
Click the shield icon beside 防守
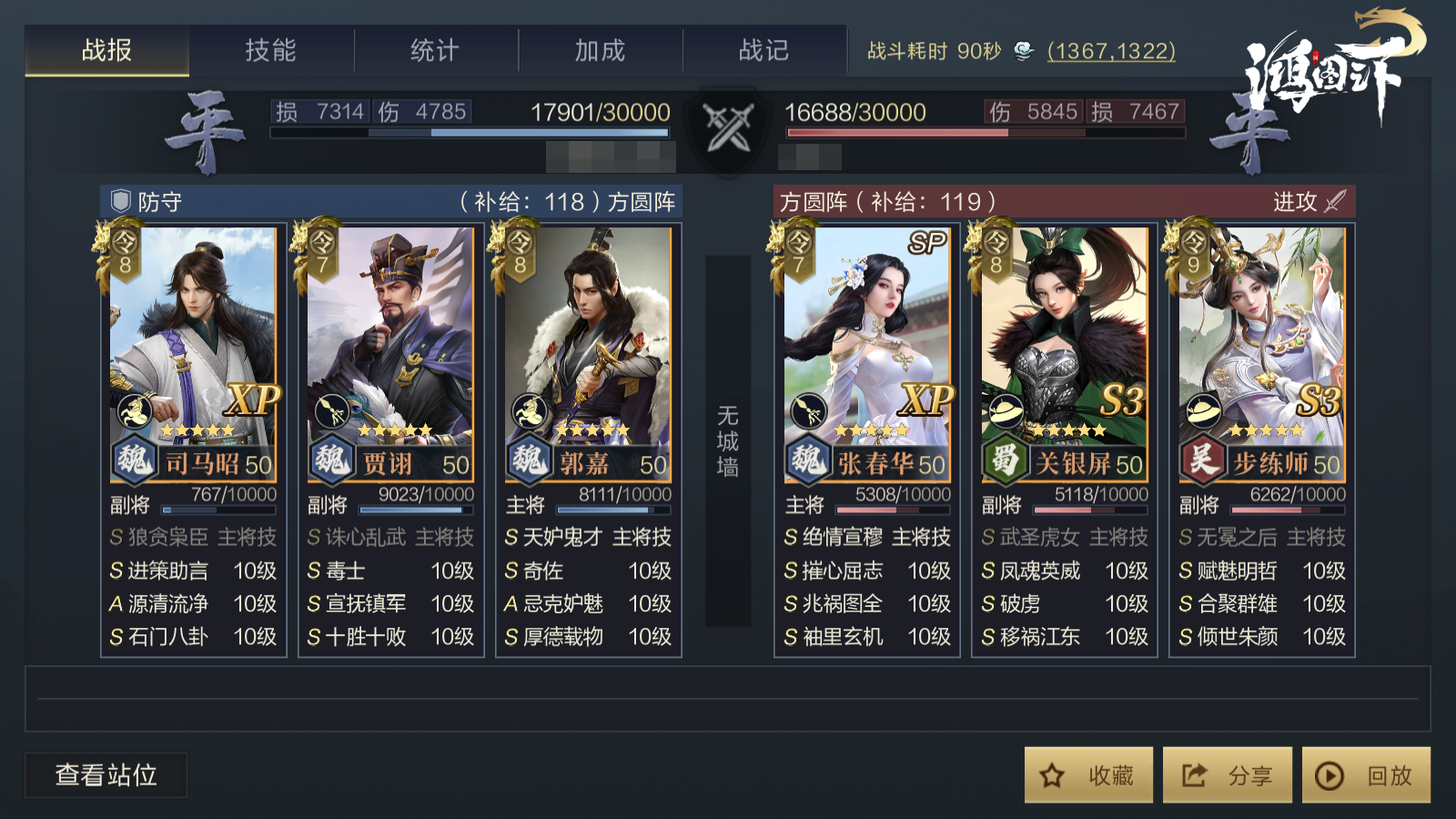(x=120, y=201)
